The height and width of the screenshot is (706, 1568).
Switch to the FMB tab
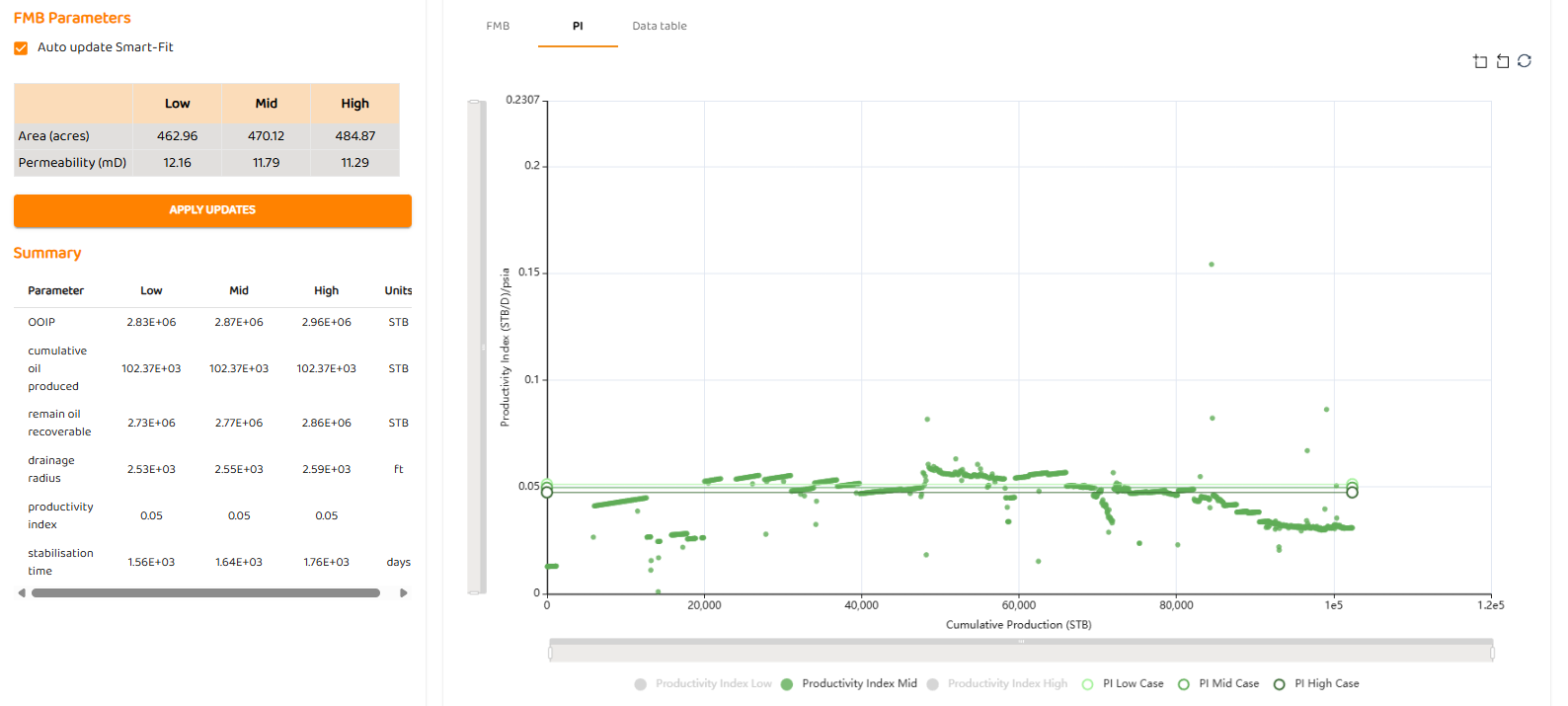498,26
